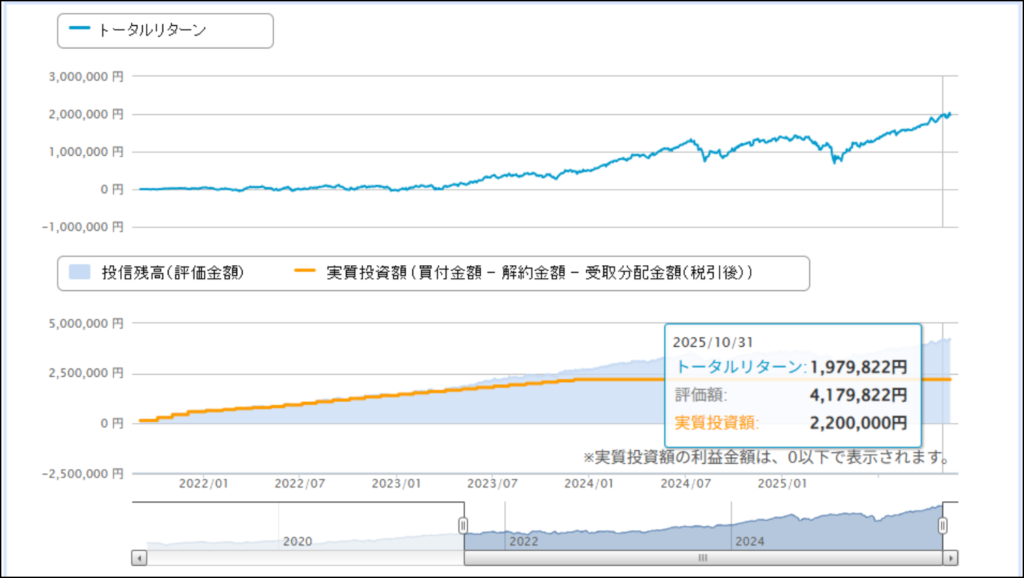1024x578 pixels.
Task: Click the 2022 label in navigator
Action: click(x=524, y=541)
